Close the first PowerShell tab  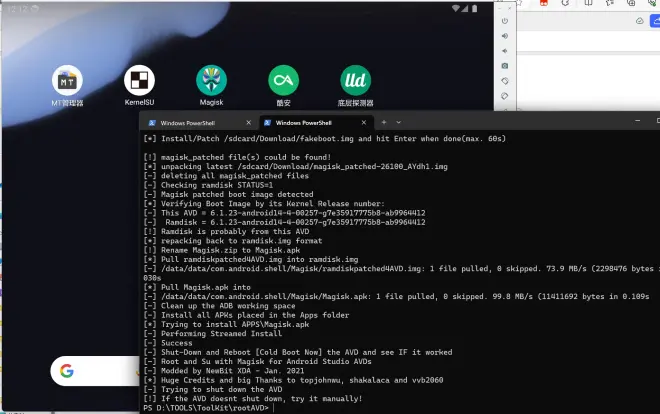tap(248, 122)
